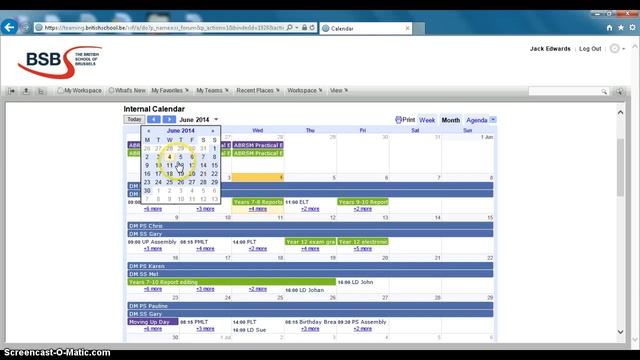Click the Print link
This screenshot has width=640, height=360.
point(409,120)
